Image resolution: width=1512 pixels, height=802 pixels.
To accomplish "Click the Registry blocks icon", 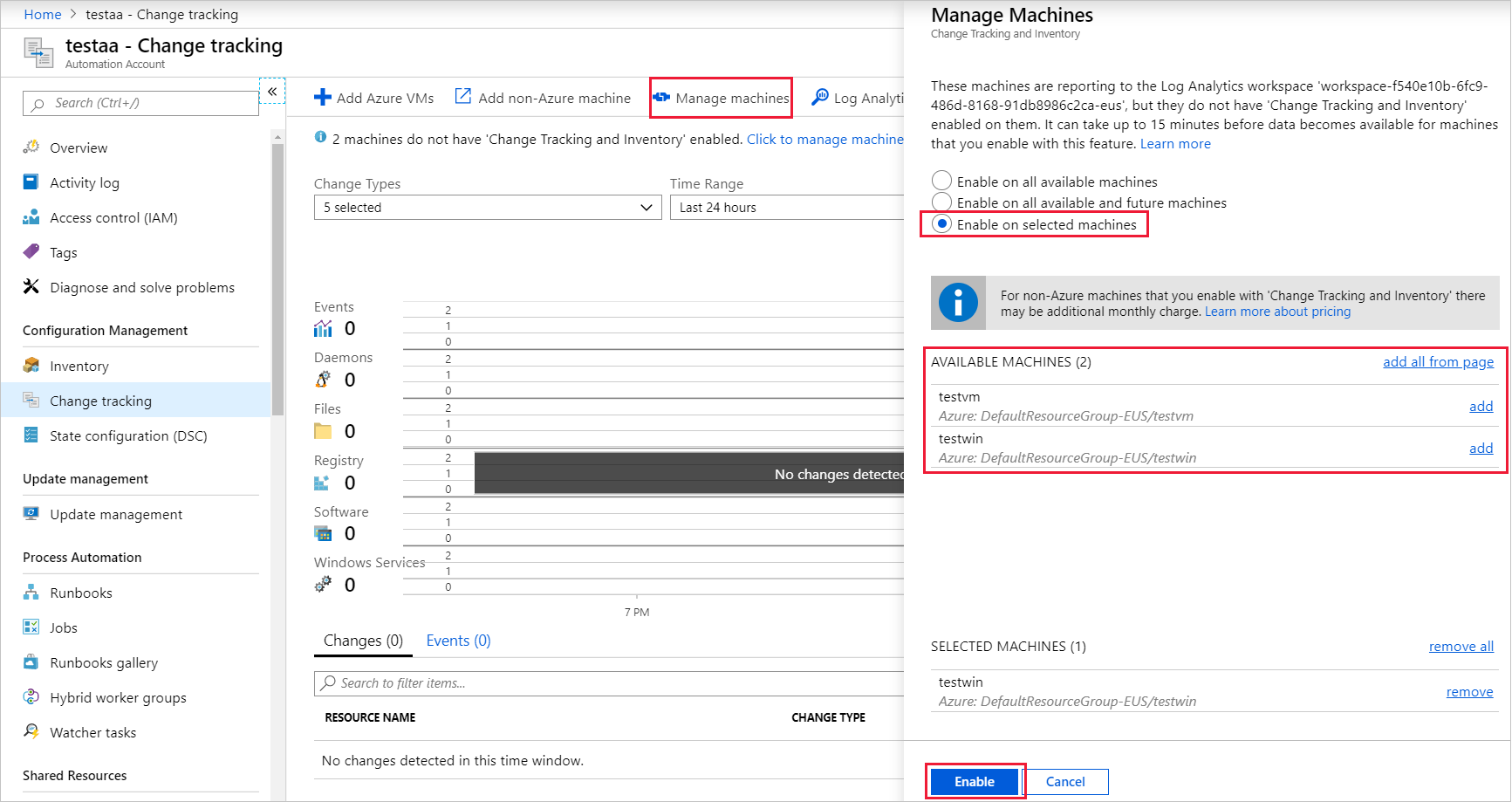I will [322, 482].
